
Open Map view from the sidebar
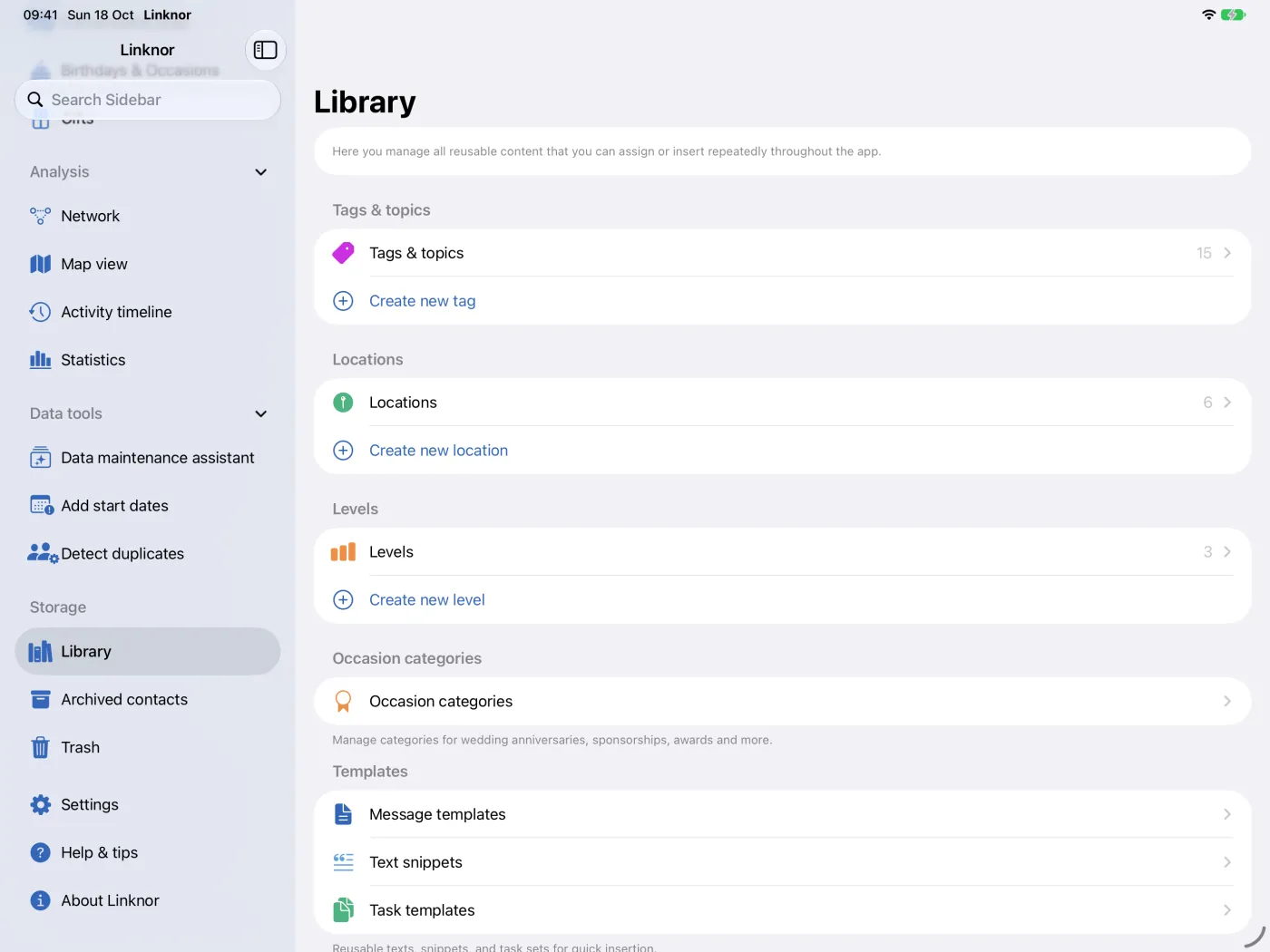[x=148, y=264]
